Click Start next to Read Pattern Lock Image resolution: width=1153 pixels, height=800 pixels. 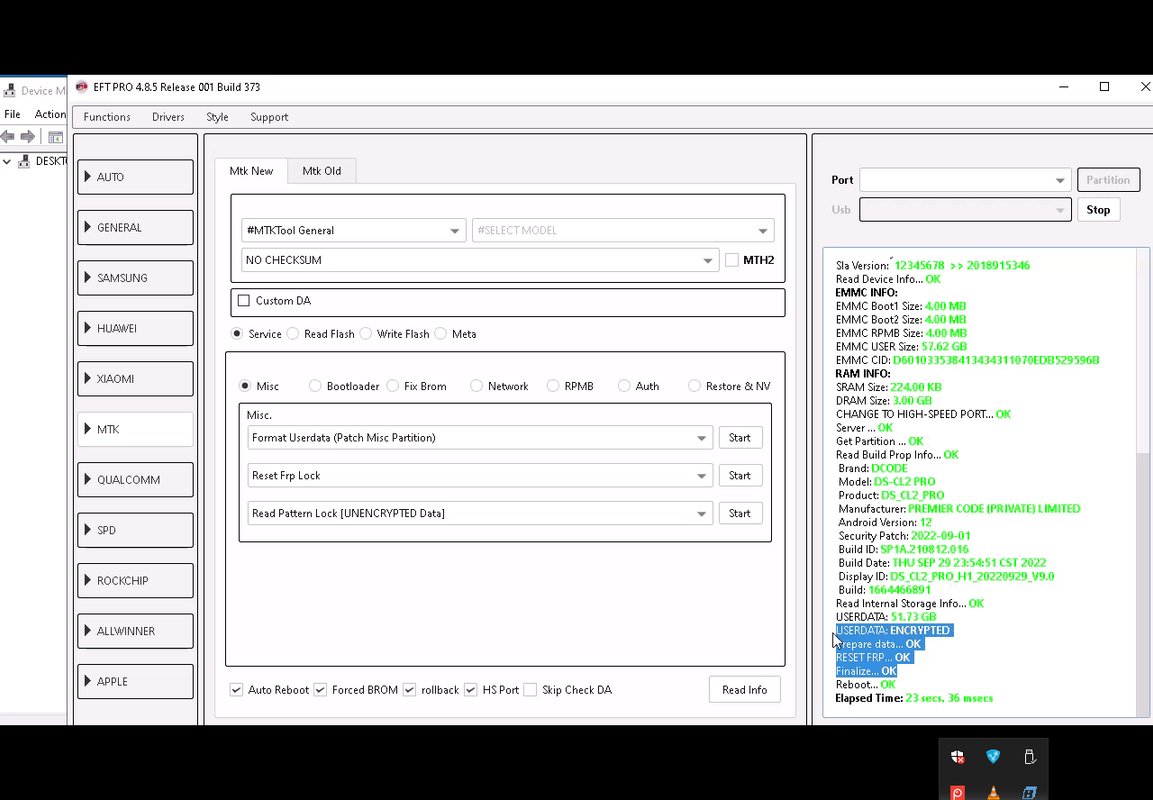pyautogui.click(x=740, y=513)
